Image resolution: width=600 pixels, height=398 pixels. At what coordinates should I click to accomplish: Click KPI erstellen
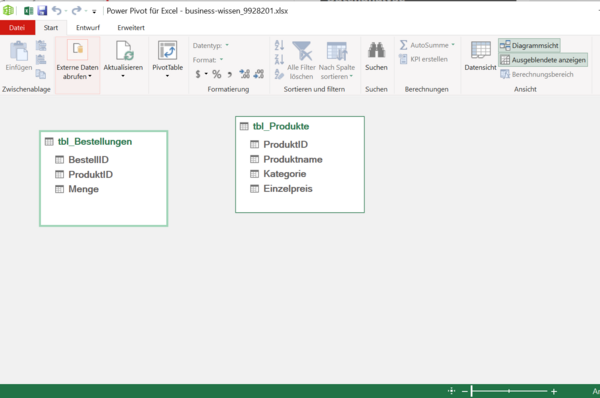[423, 59]
